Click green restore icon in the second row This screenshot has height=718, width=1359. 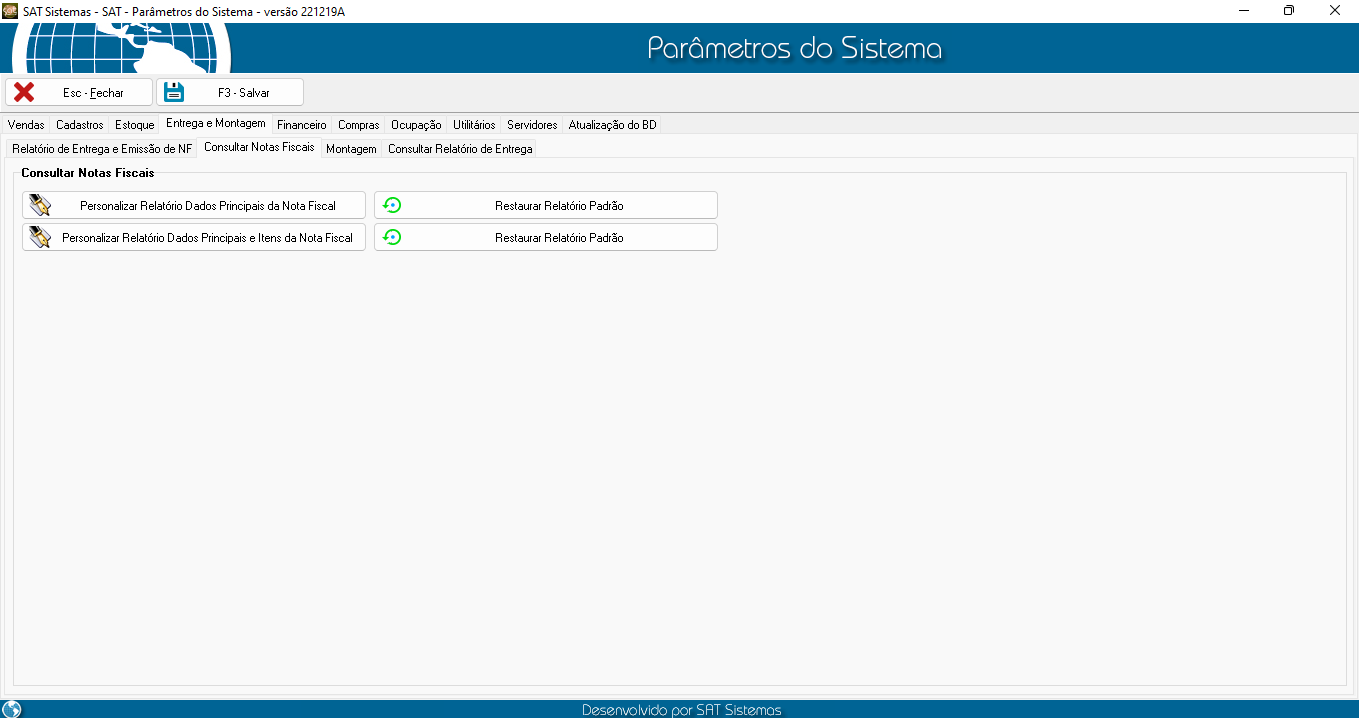(392, 238)
